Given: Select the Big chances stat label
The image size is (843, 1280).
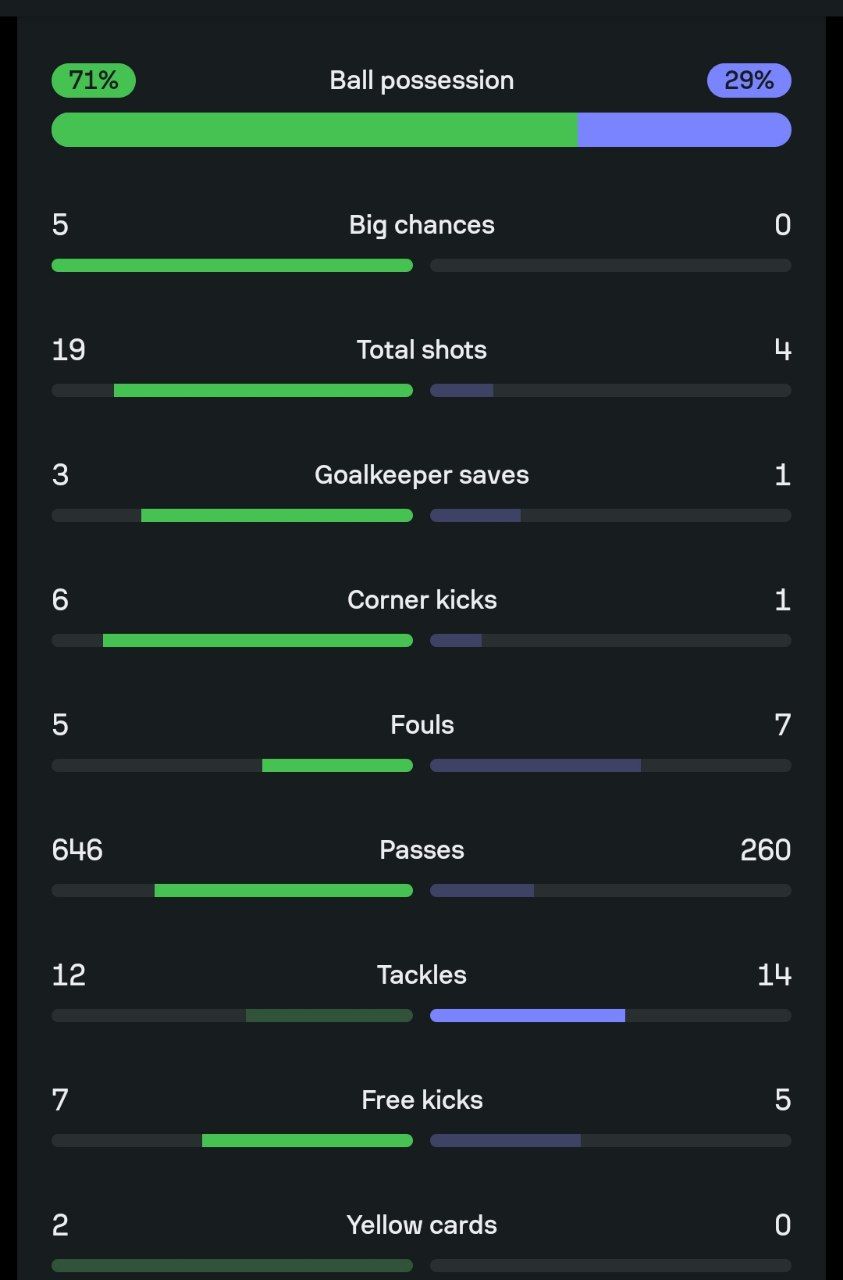Looking at the screenshot, I should click(x=421, y=225).
